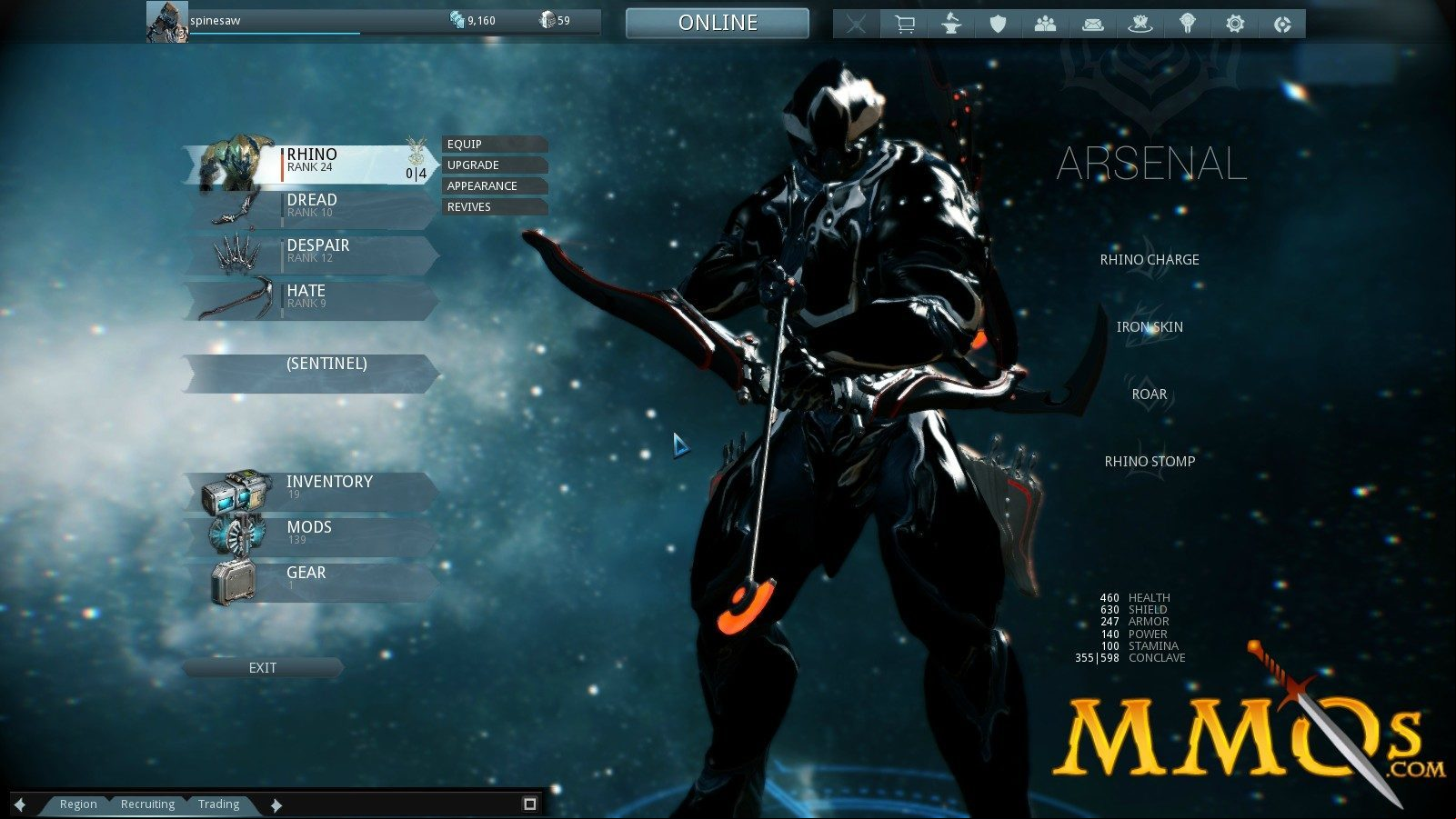1456x819 pixels.
Task: Expand the chat window square button
Action: 530,804
